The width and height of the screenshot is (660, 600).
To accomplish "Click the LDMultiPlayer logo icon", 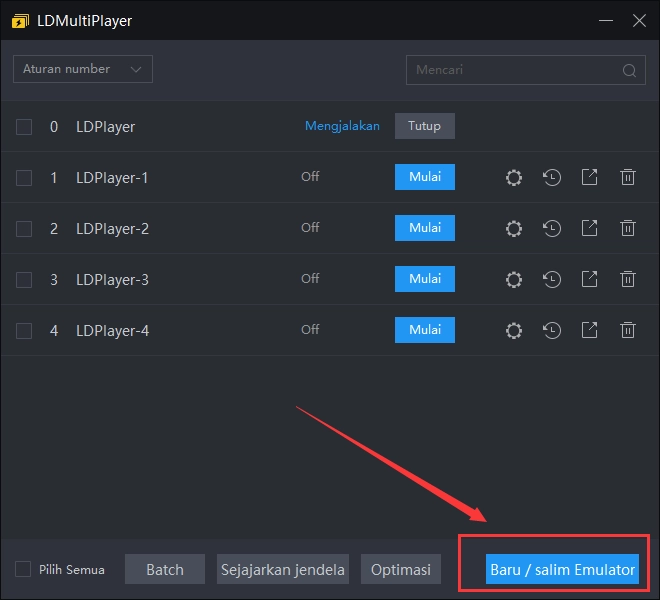I will click(x=20, y=21).
